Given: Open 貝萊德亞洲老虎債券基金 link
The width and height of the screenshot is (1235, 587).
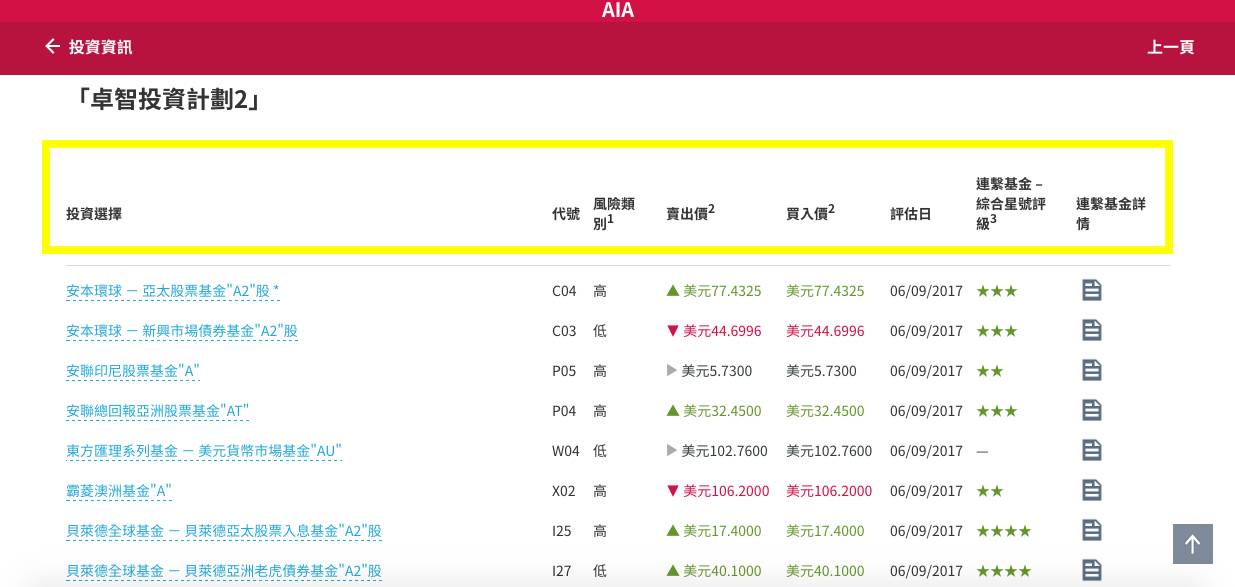Looking at the screenshot, I should (224, 571).
